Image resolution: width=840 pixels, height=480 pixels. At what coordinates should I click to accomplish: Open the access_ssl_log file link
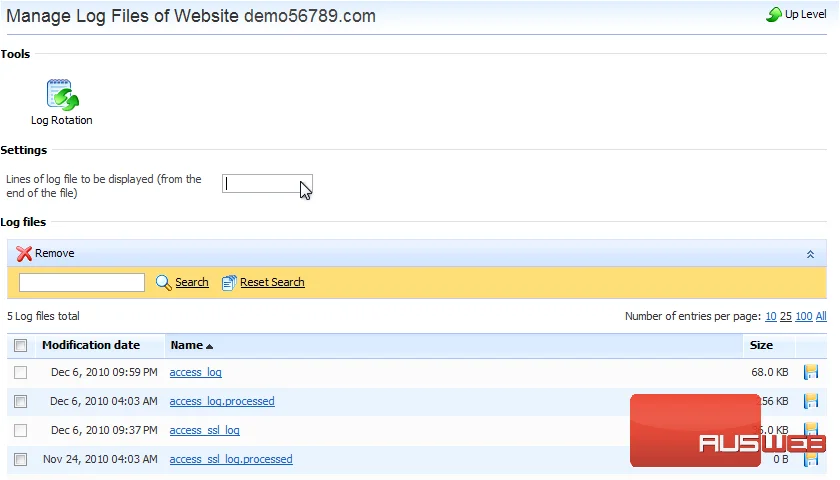click(205, 430)
